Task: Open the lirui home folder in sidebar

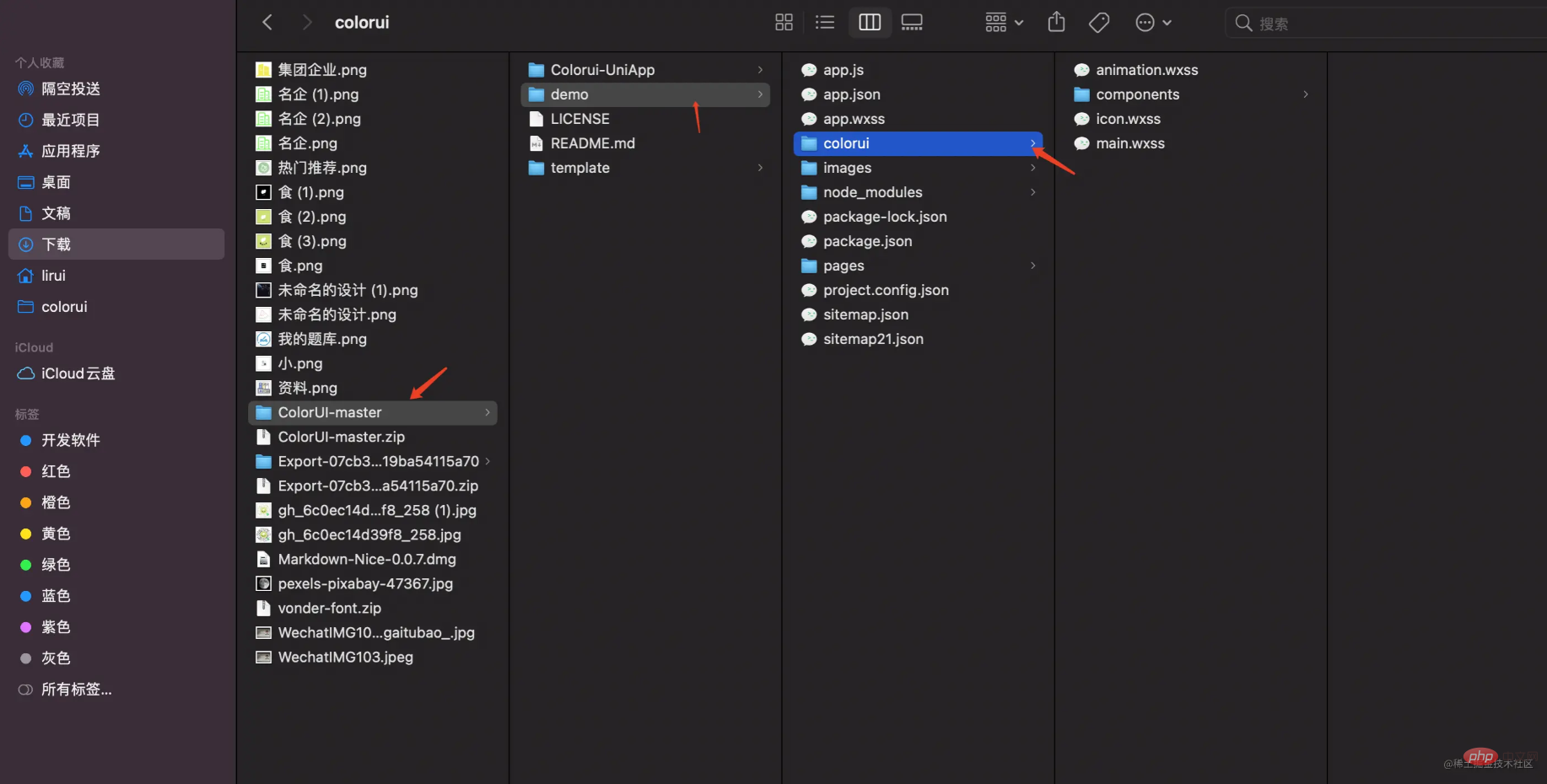Action: 116,276
